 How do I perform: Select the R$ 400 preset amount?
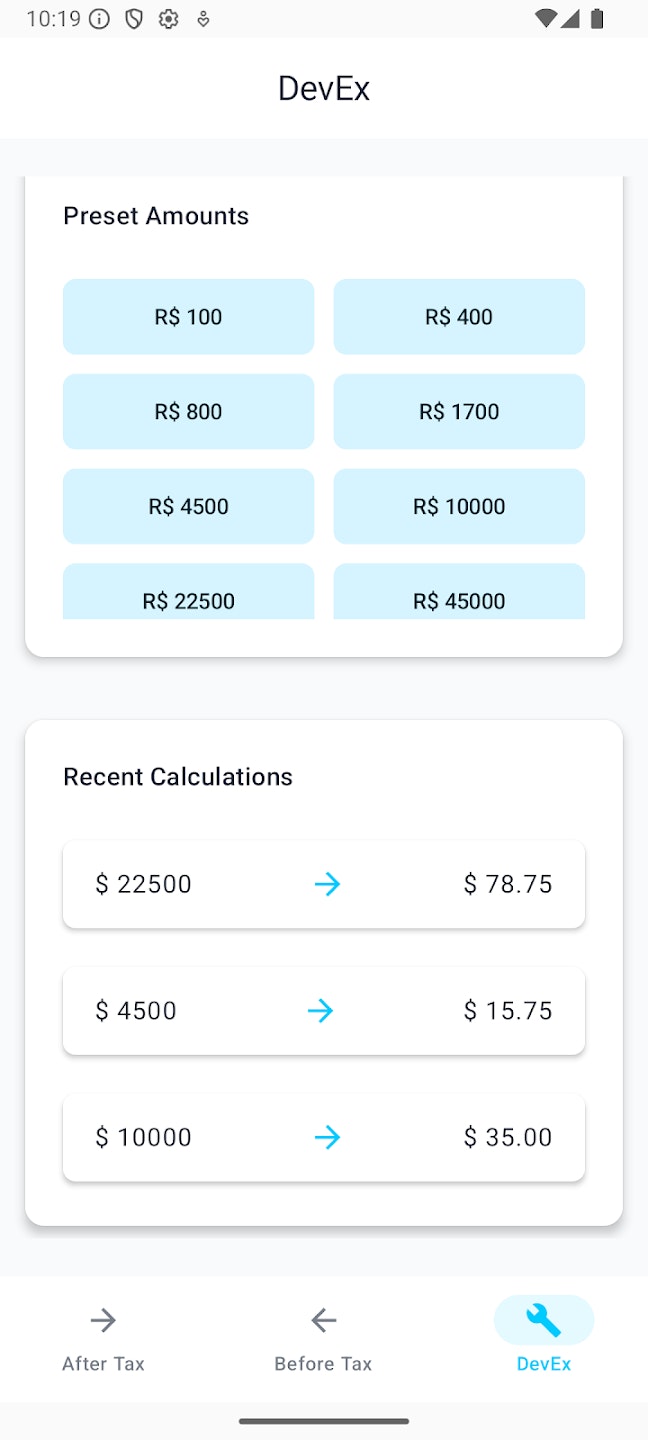(459, 317)
